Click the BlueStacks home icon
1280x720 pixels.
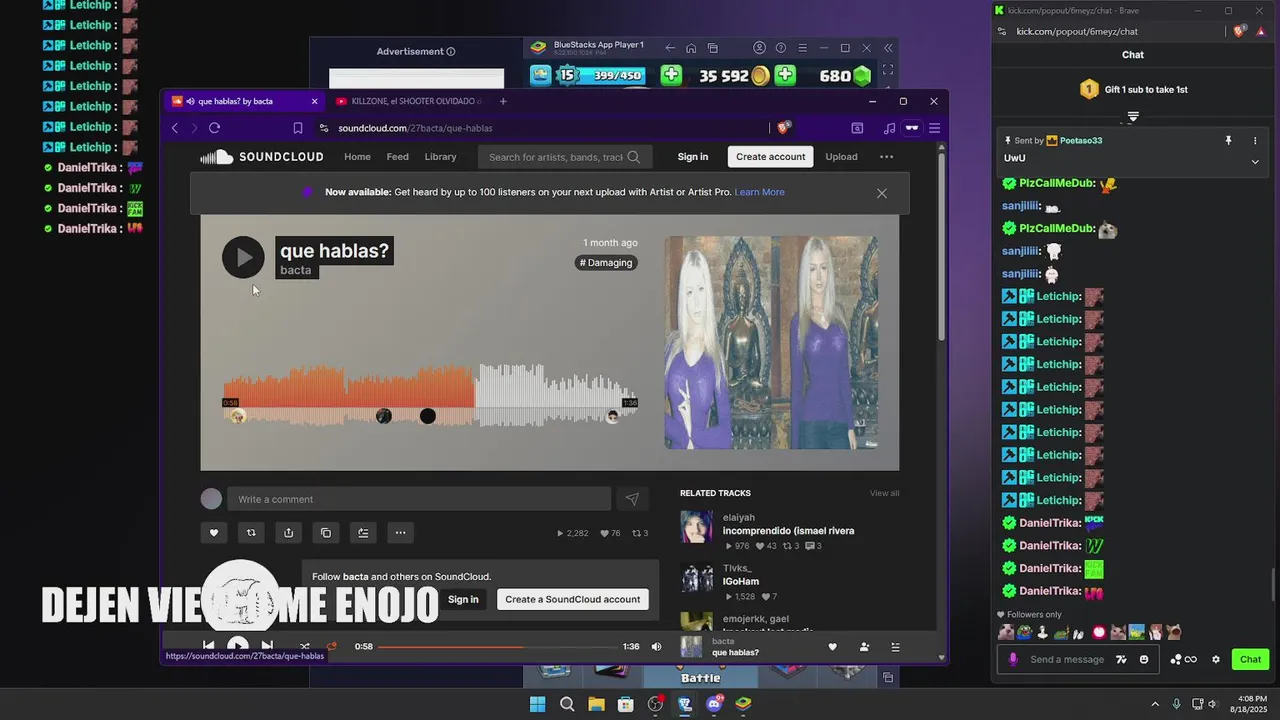[691, 48]
